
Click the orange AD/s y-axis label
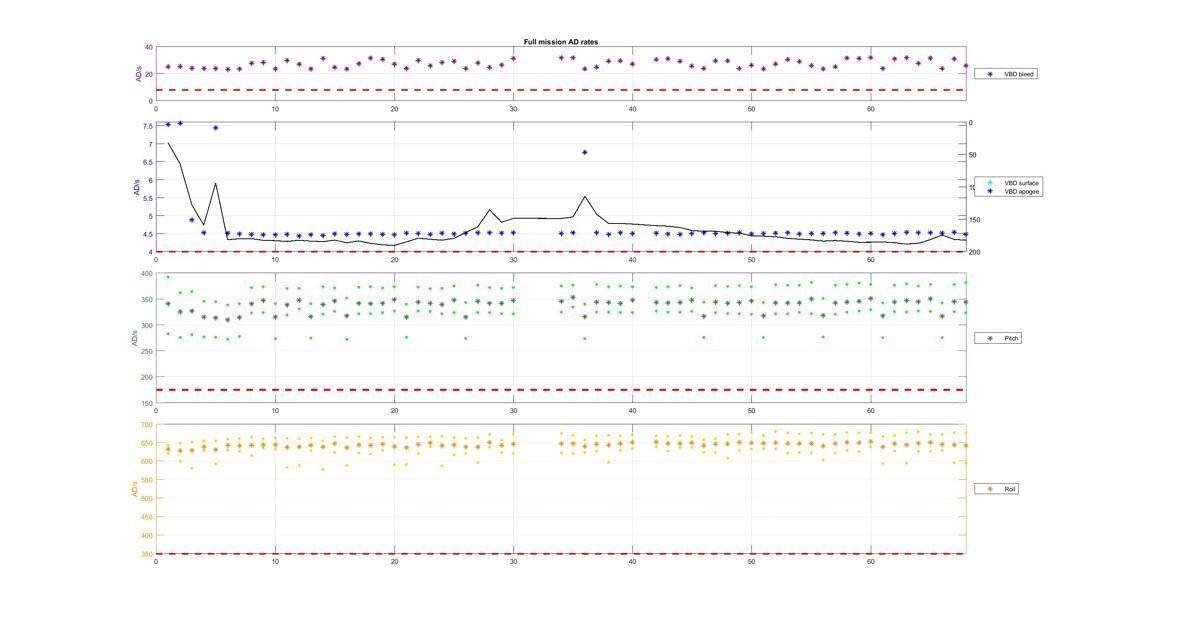[x=133, y=489]
